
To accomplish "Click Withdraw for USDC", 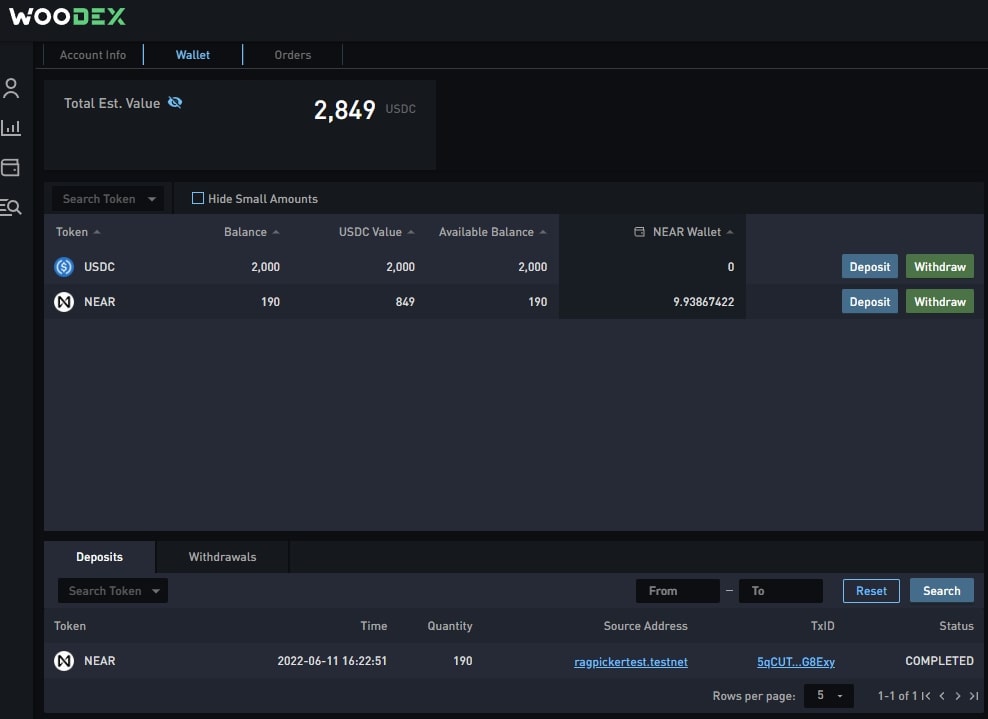I will [x=939, y=266].
